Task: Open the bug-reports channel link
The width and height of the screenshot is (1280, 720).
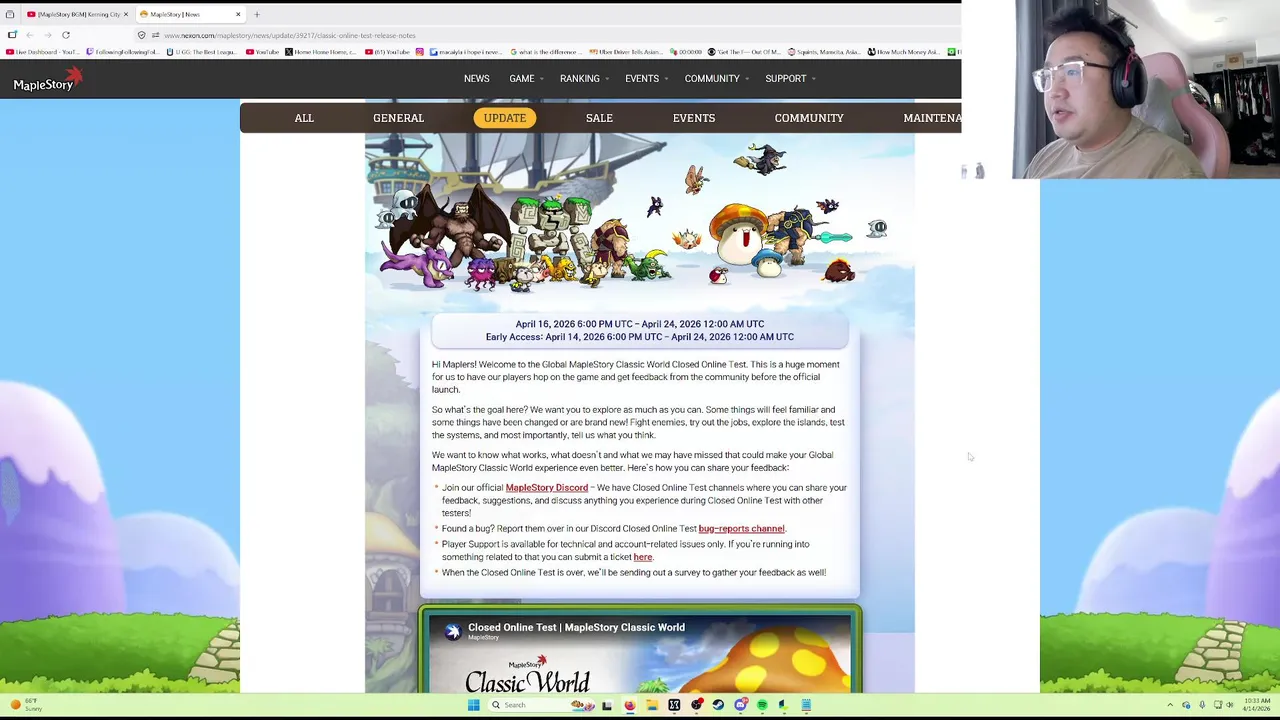Action: point(741,529)
